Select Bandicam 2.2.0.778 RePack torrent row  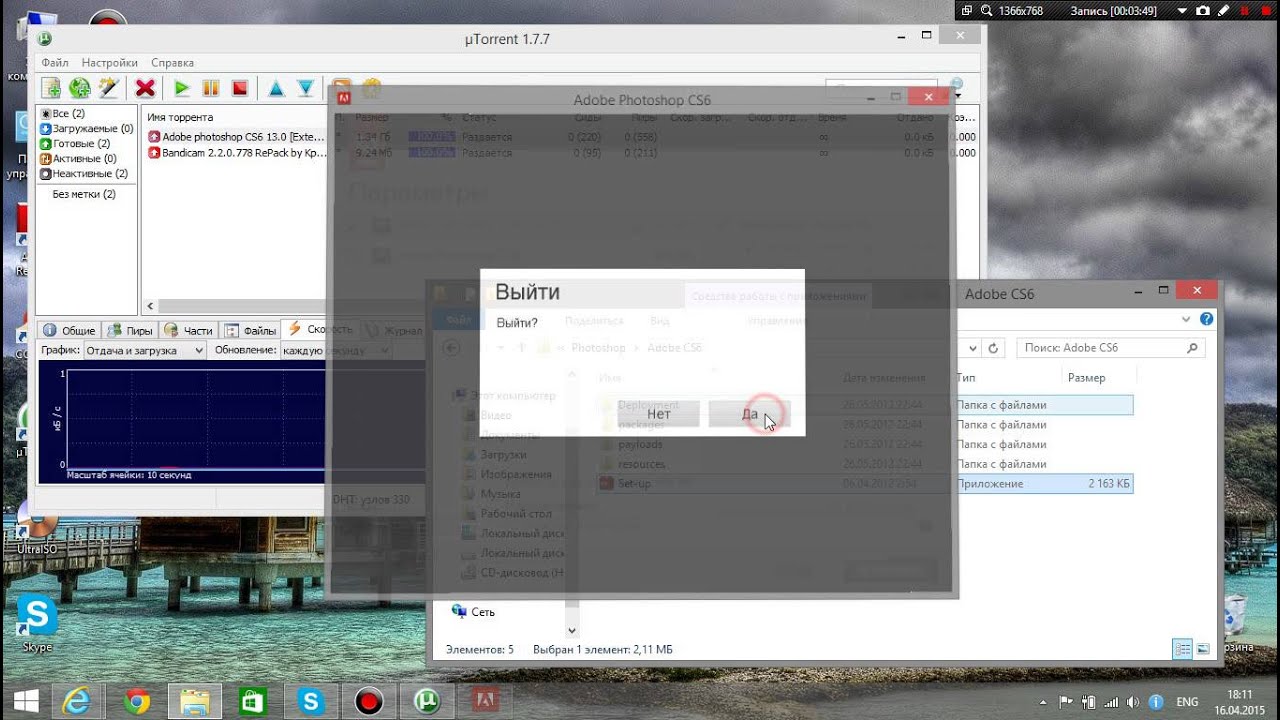[x=236, y=153]
